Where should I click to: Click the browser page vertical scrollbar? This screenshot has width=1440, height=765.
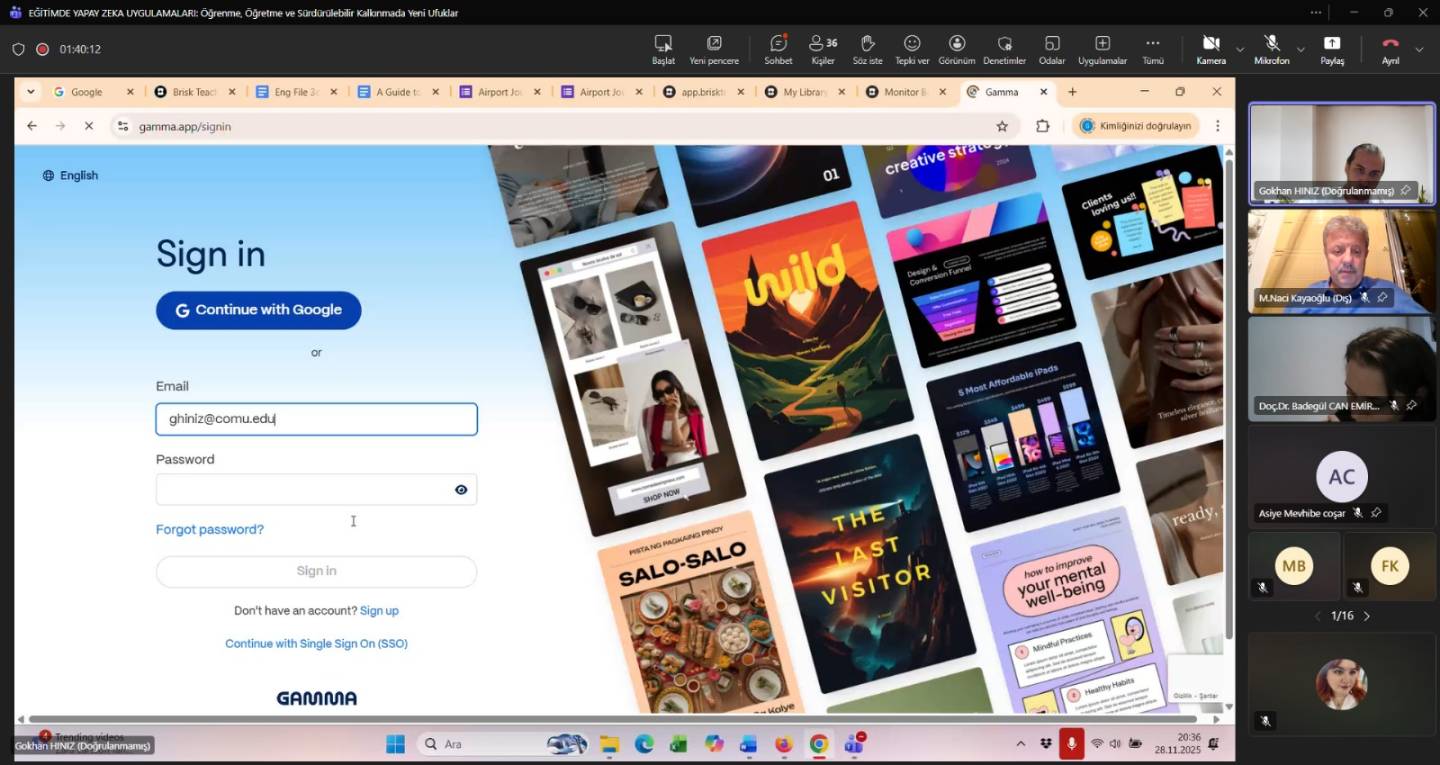coord(1229,400)
